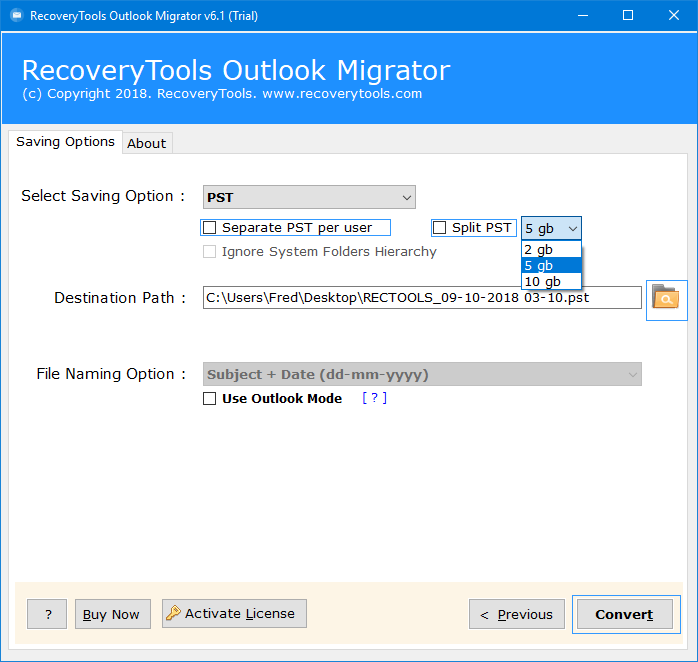Maximize the Outlook Migrator window

tap(628, 16)
